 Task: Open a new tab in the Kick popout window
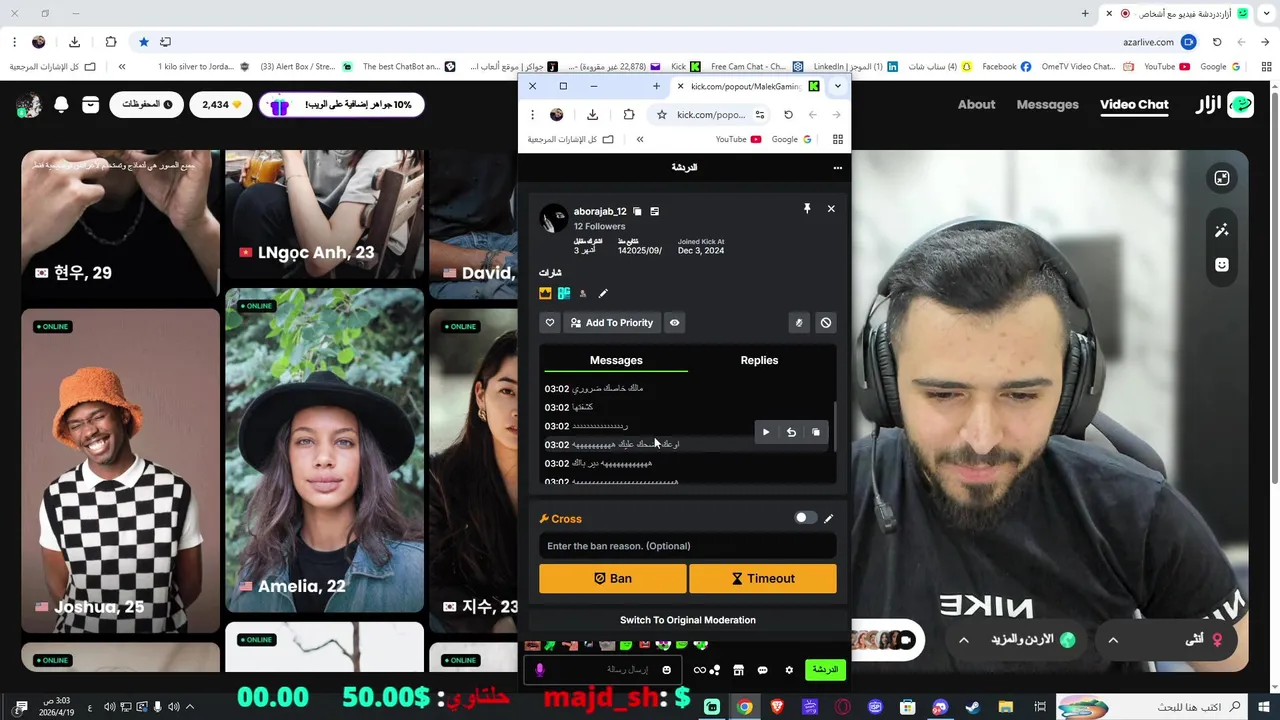[656, 86]
